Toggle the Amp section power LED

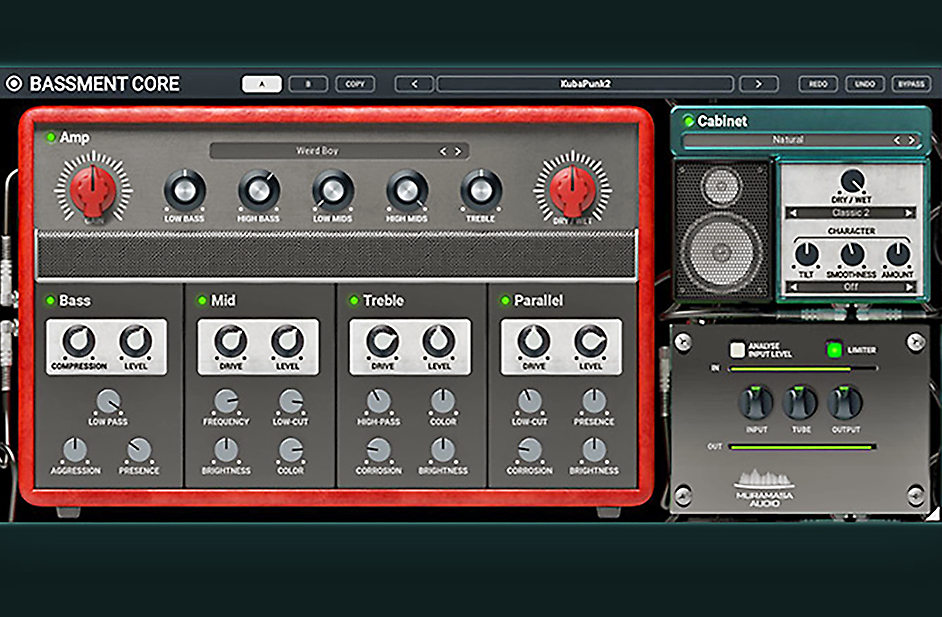click(51, 138)
